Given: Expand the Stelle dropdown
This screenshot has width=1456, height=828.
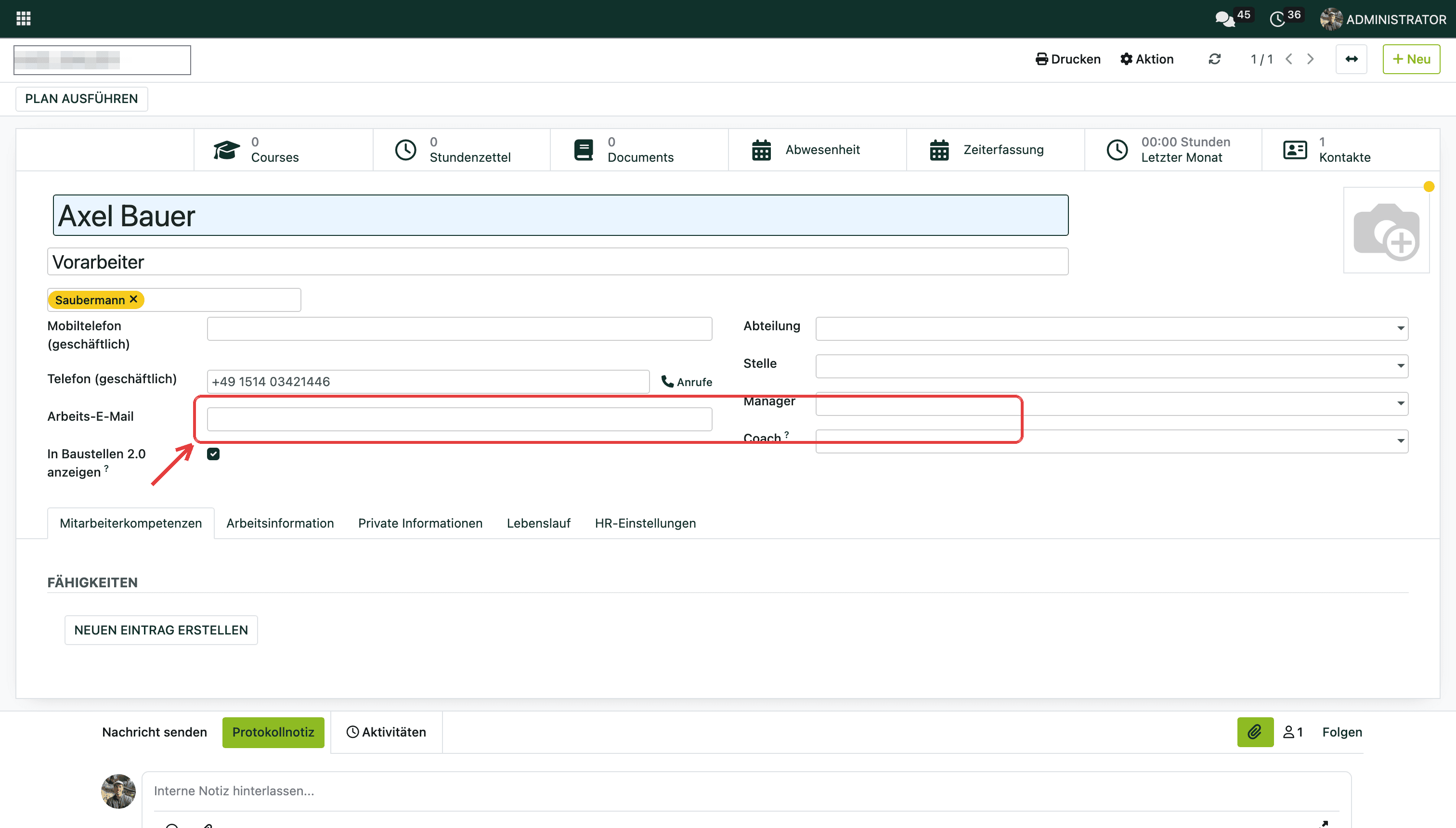Looking at the screenshot, I should pos(1400,366).
